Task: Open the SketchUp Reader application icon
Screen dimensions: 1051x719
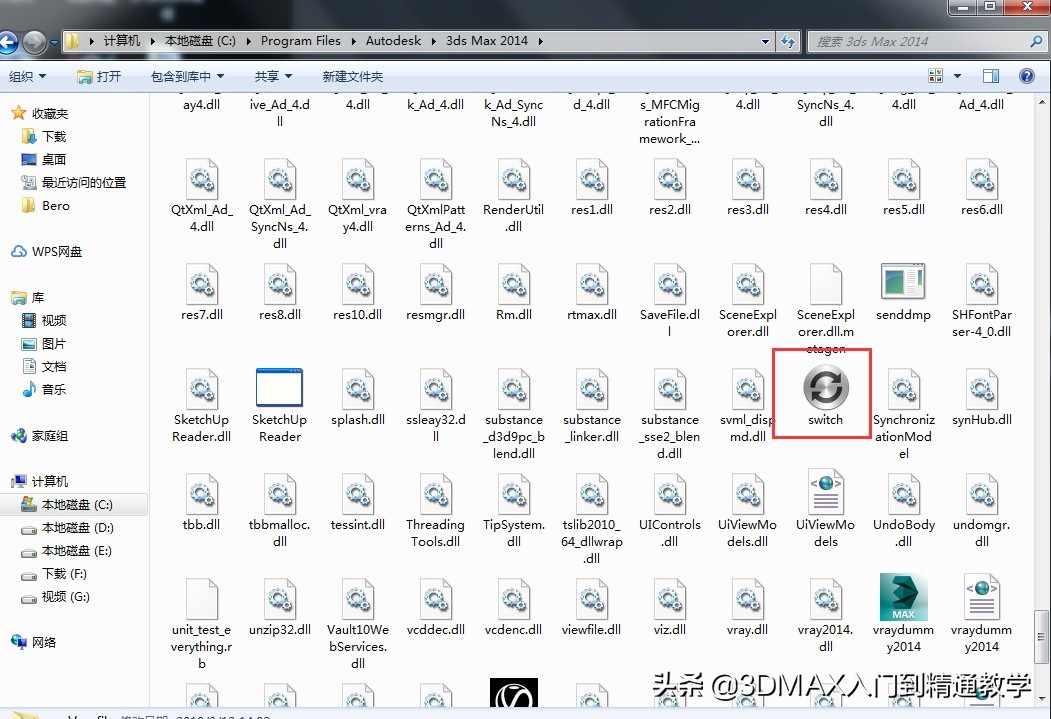Action: [279, 389]
